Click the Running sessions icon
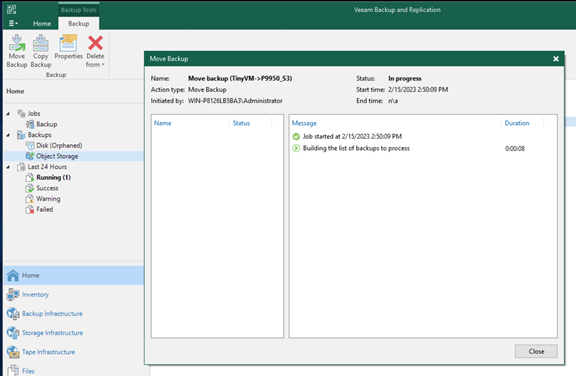This screenshot has height=376, width=576. (30, 177)
